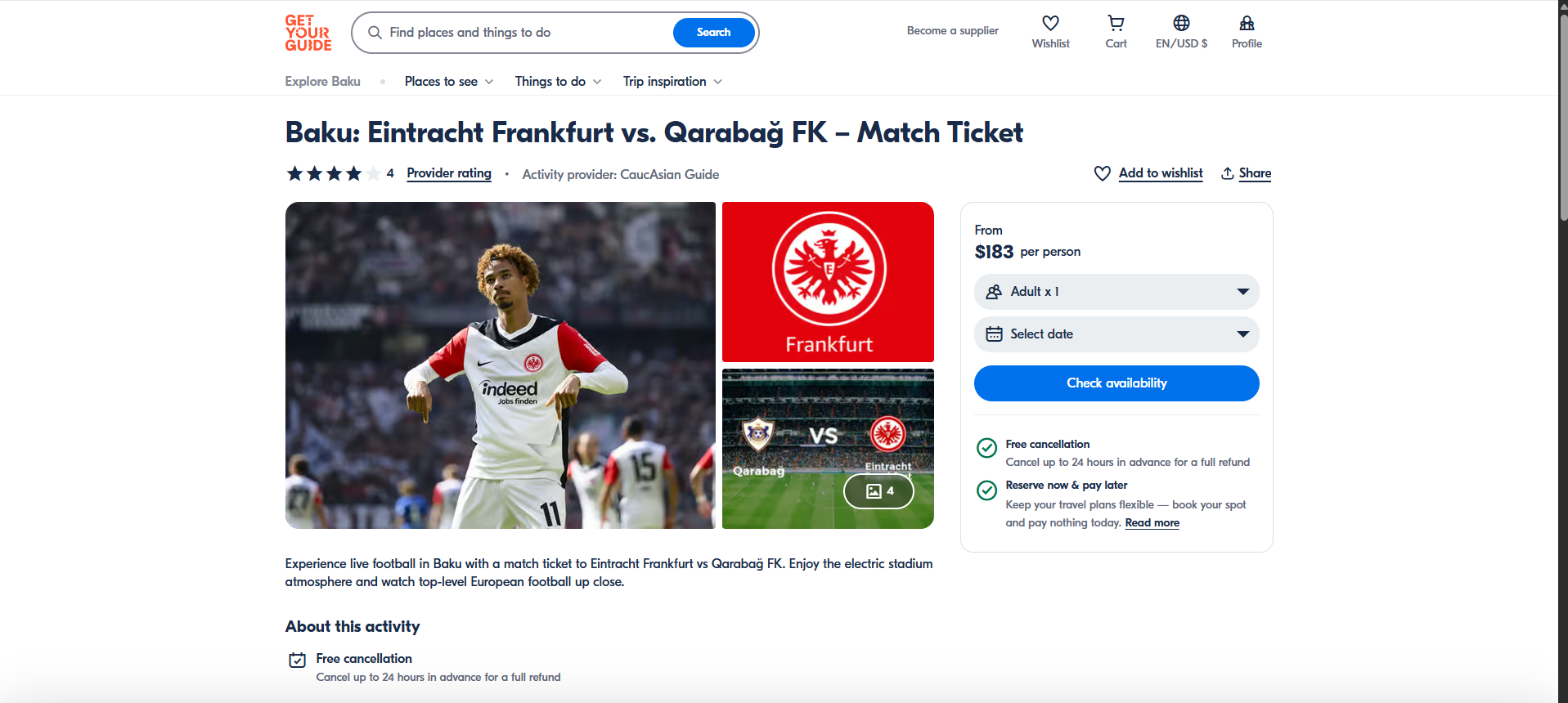Image resolution: width=1568 pixels, height=703 pixels.
Task: Open the Profile icon
Action: [1247, 24]
